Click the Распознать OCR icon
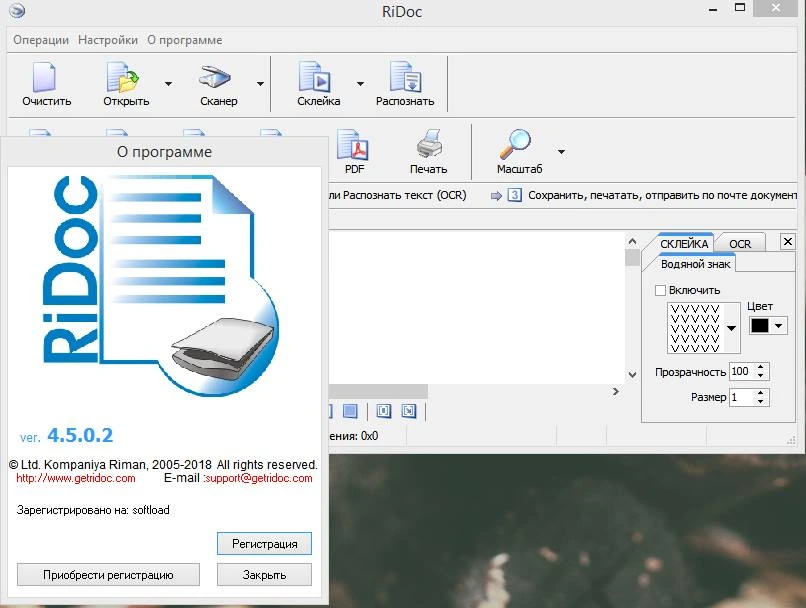806x608 pixels. 405,77
